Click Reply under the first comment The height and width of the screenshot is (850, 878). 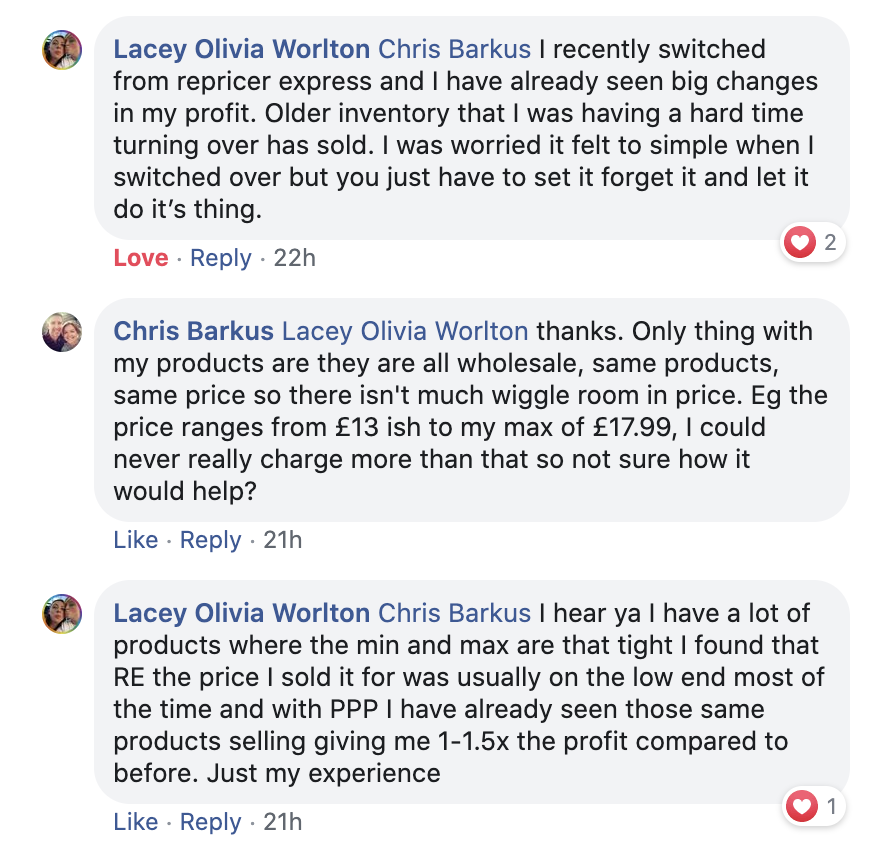coord(220,258)
